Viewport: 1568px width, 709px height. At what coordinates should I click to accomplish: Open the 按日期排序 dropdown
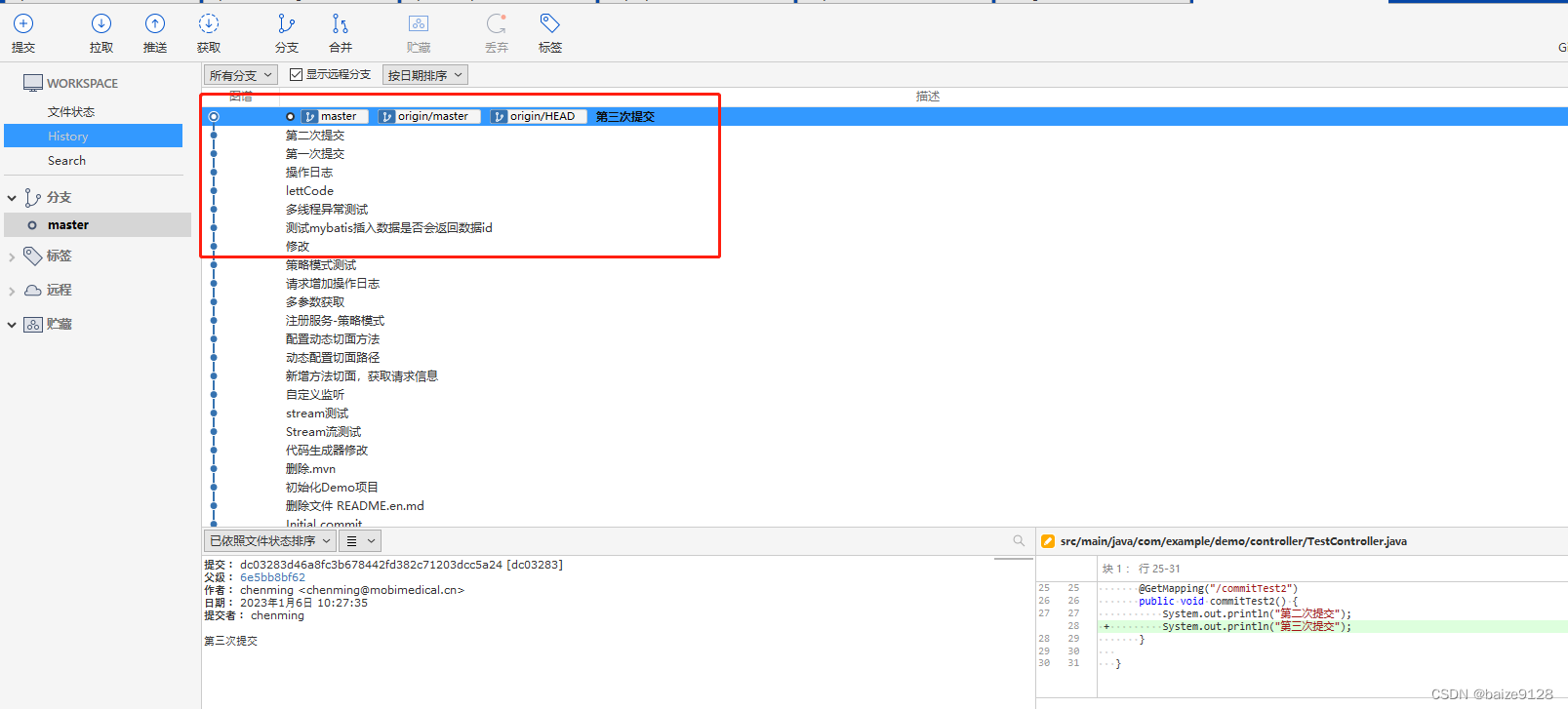point(425,75)
